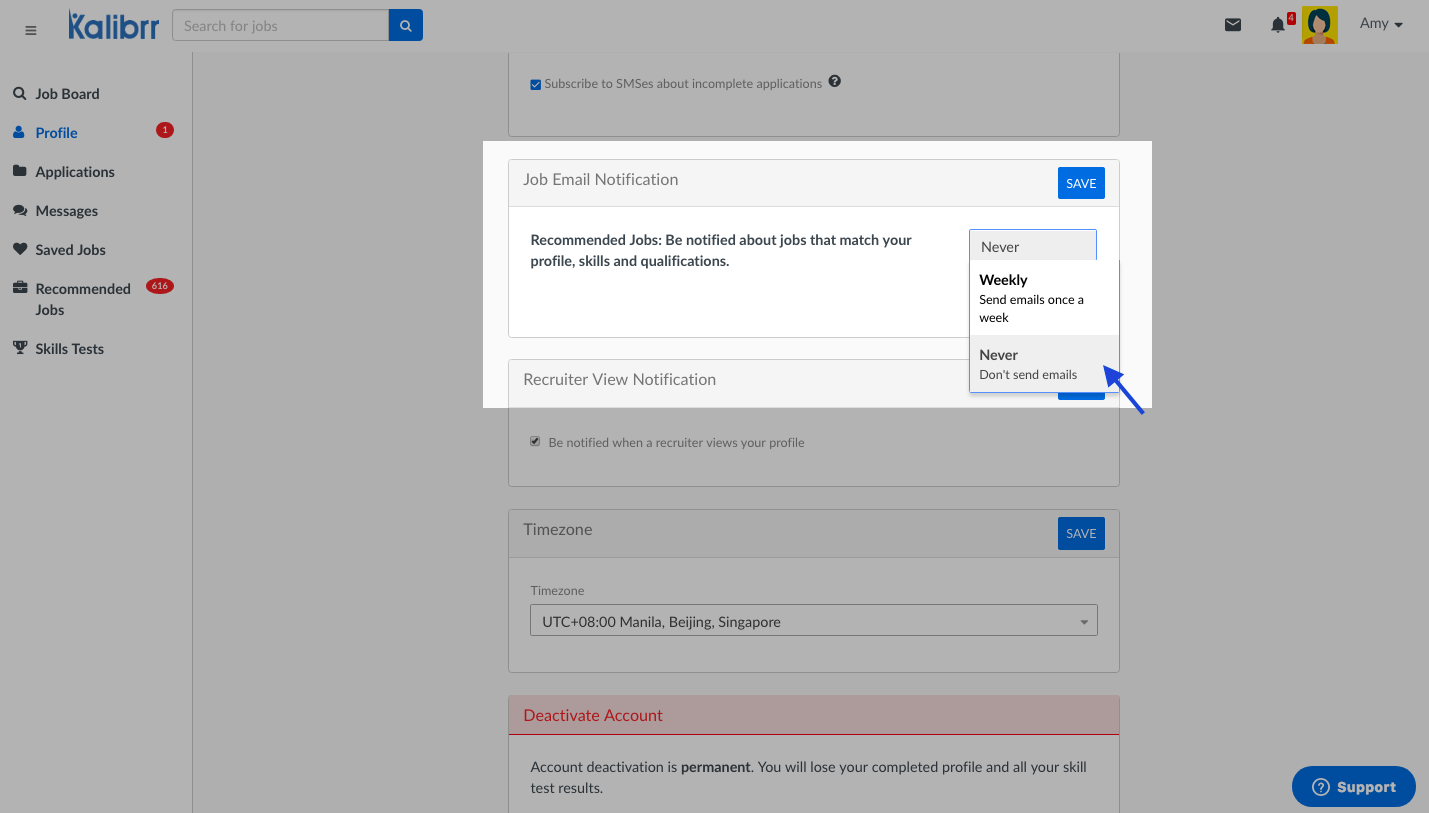Viewport: 1429px width, 813px height.
Task: Click the SMS help question mark icon
Action: [835, 82]
